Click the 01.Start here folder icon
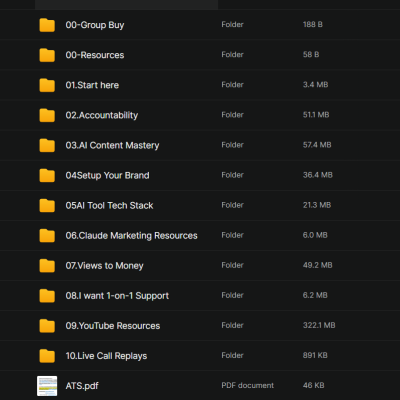Image resolution: width=400 pixels, height=400 pixels. [x=47, y=85]
